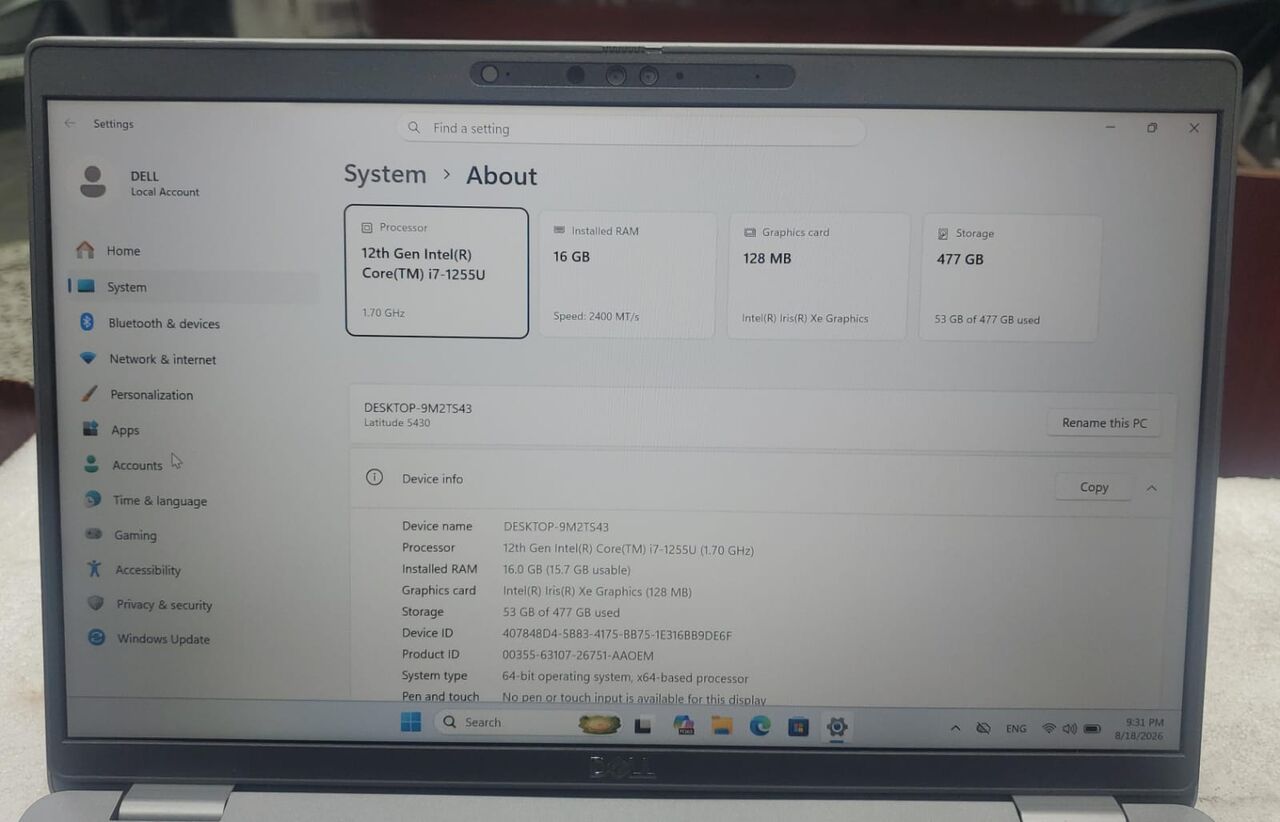Open Task View on the taskbar
Image resolution: width=1280 pixels, height=822 pixels.
pos(643,725)
